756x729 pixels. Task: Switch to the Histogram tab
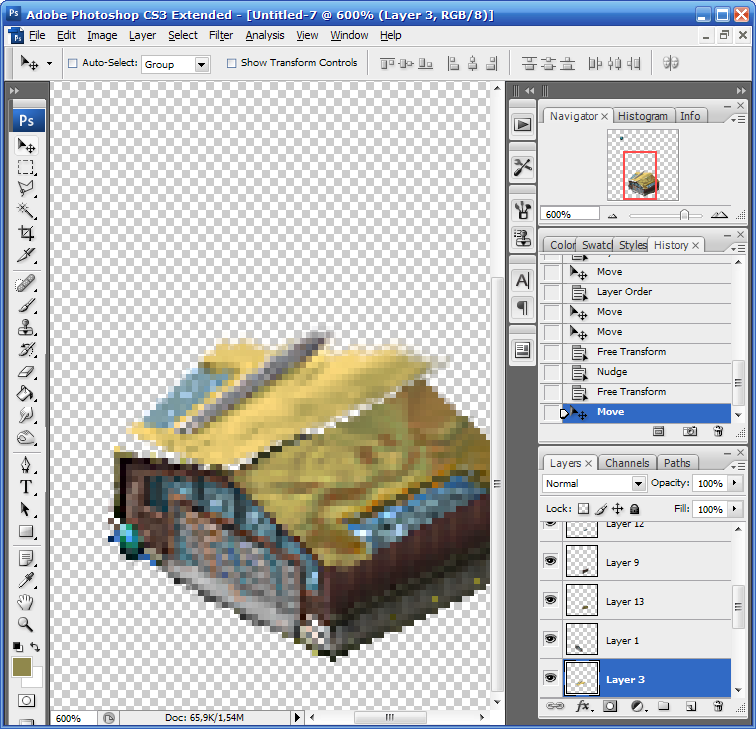click(643, 116)
